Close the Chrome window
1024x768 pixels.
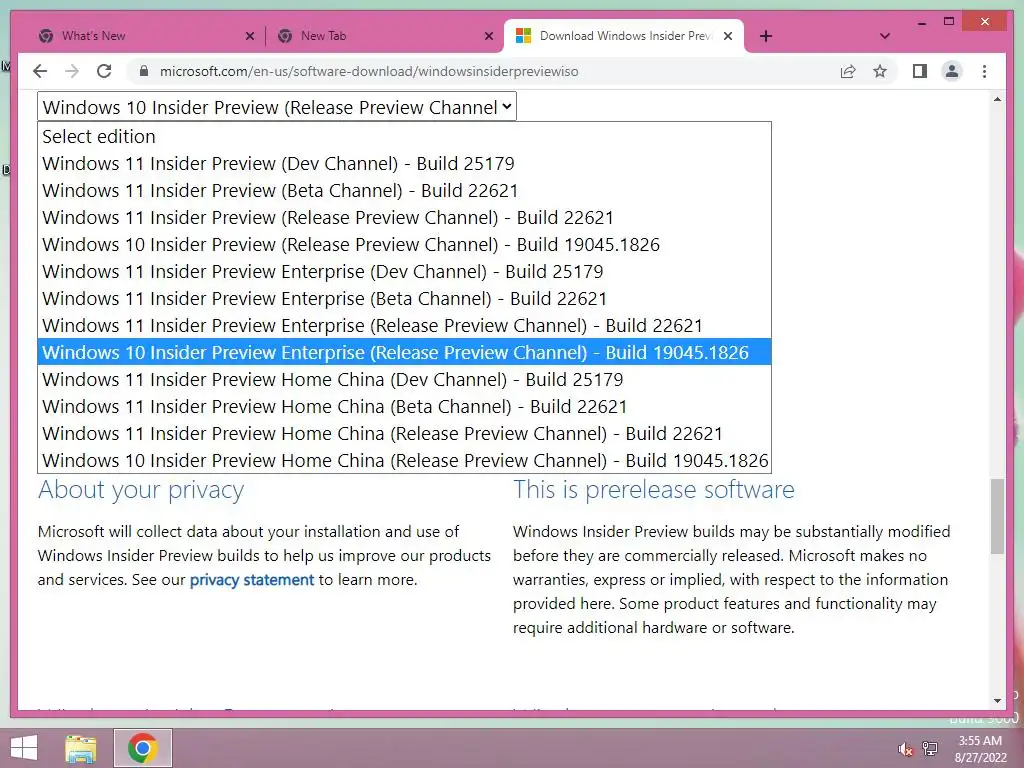coord(985,22)
